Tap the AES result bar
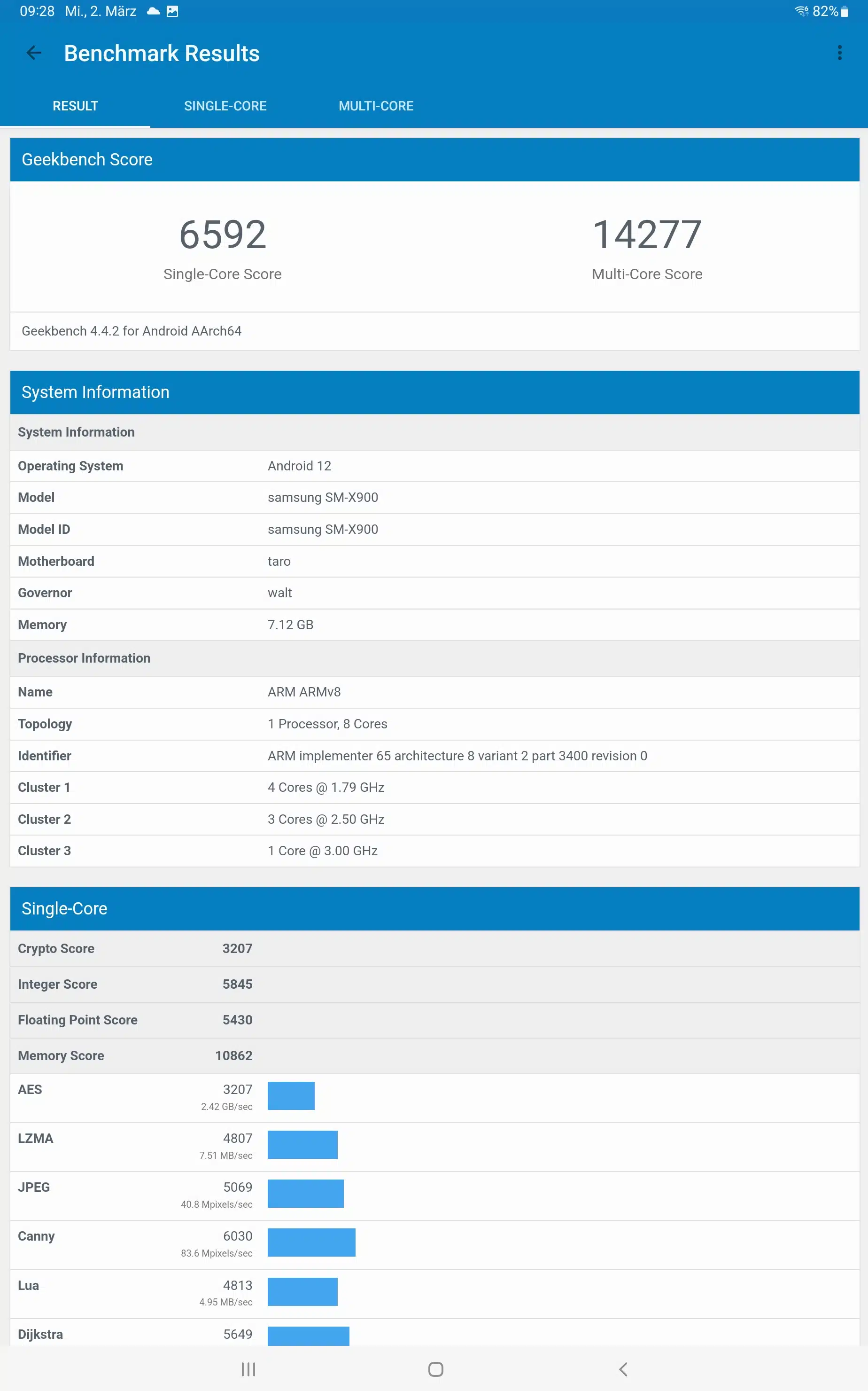Viewport: 868px width, 1391px height. 291,1096
